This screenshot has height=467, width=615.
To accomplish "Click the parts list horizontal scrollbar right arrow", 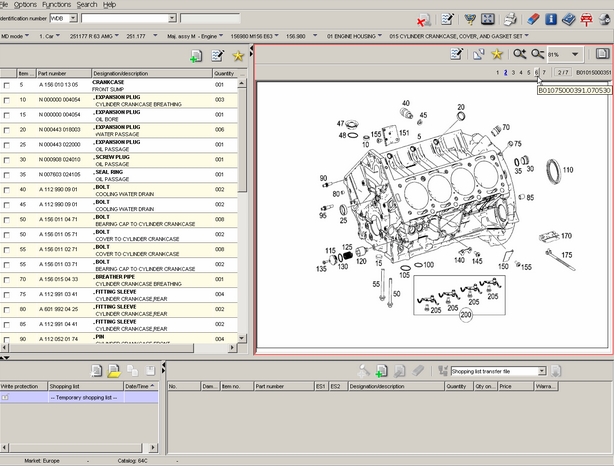I will click(x=232, y=348).
